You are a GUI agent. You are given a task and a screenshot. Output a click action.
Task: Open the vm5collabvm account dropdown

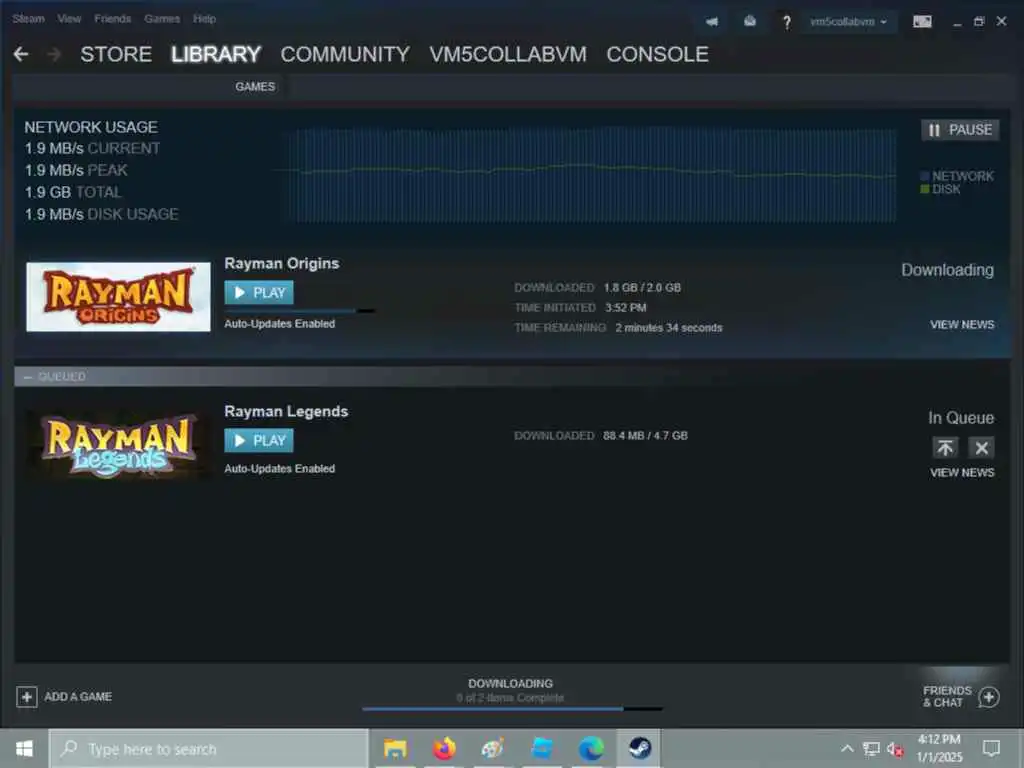tap(848, 22)
